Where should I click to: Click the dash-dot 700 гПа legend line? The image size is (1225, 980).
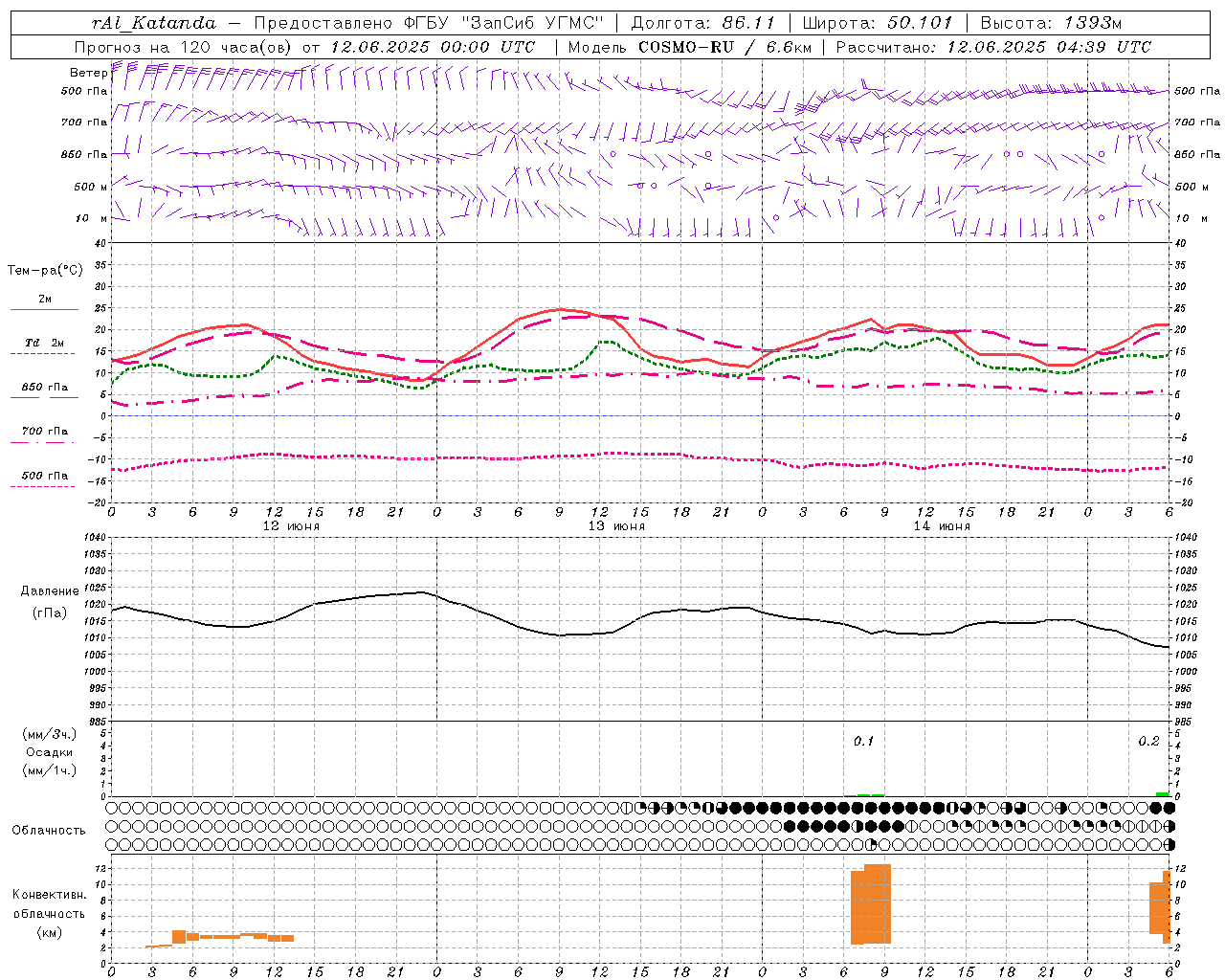[42, 443]
